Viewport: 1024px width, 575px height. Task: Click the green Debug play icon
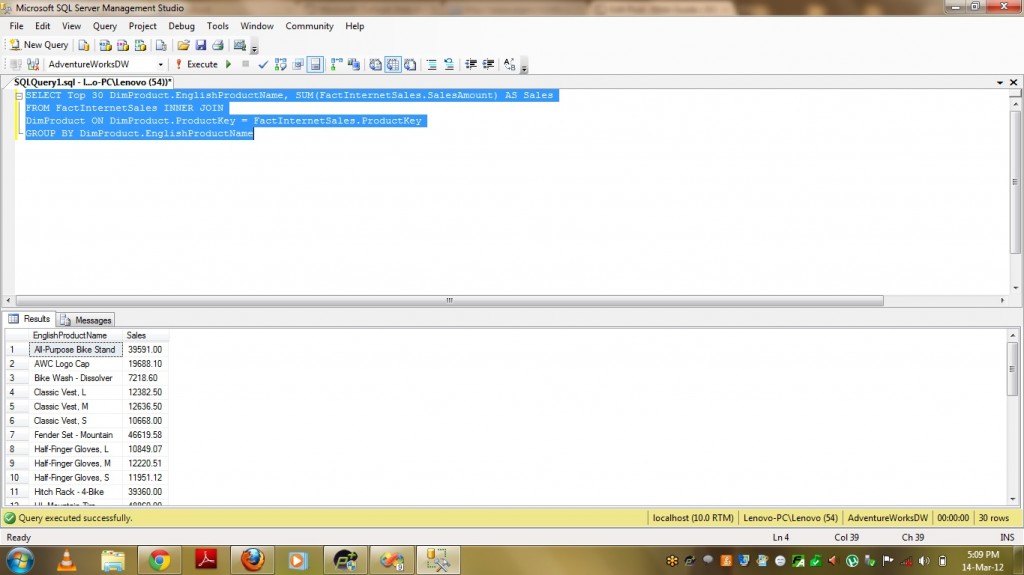point(229,64)
